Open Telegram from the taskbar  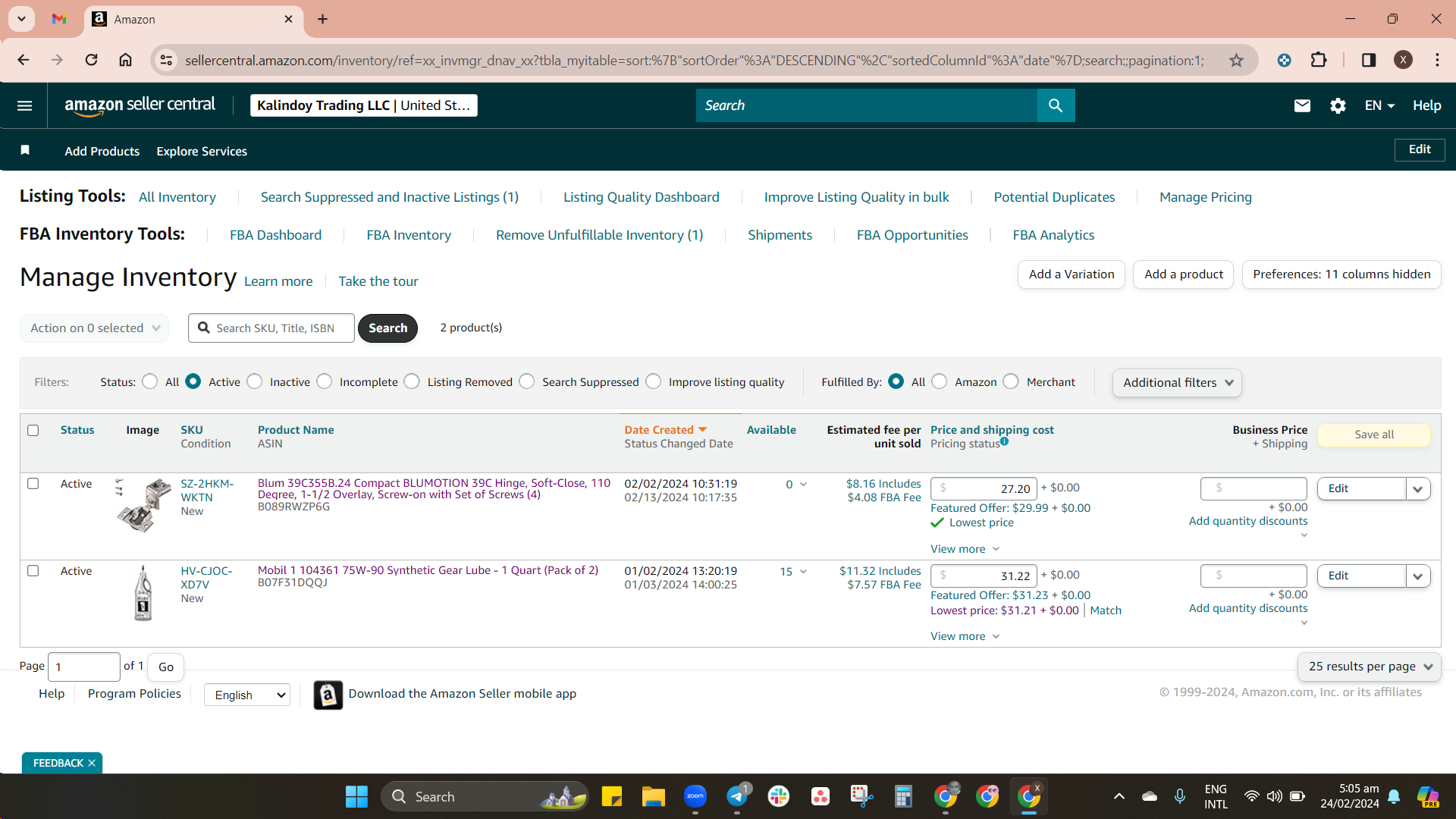(737, 796)
